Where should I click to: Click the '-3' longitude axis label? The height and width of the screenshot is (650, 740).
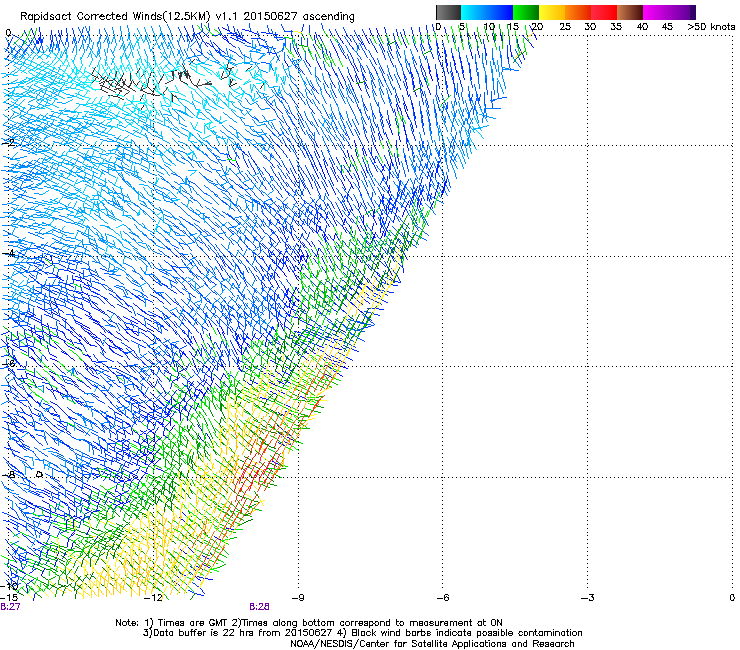587,598
